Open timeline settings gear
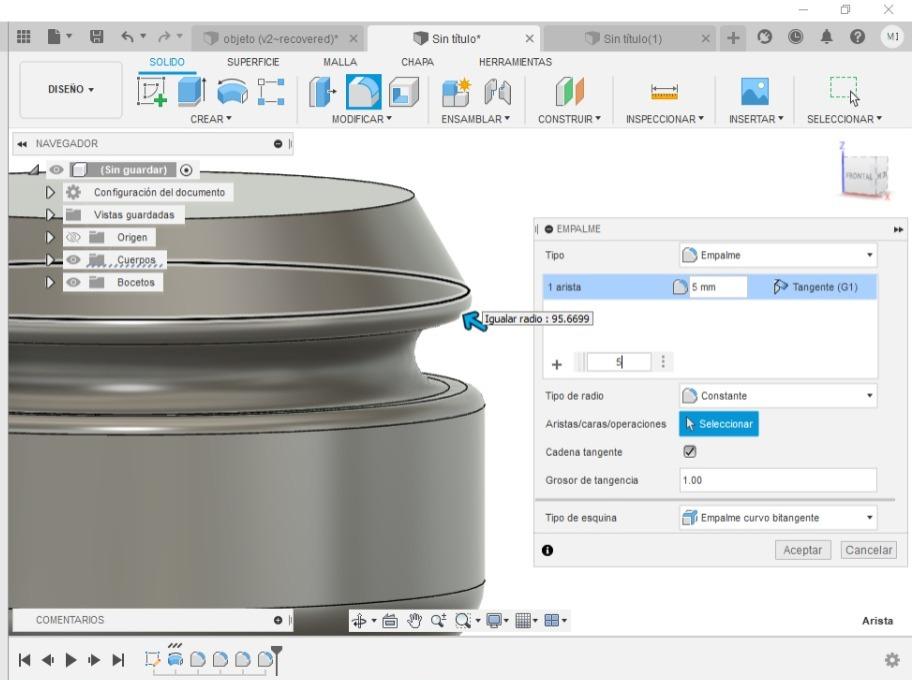912x680 pixels. click(892, 660)
